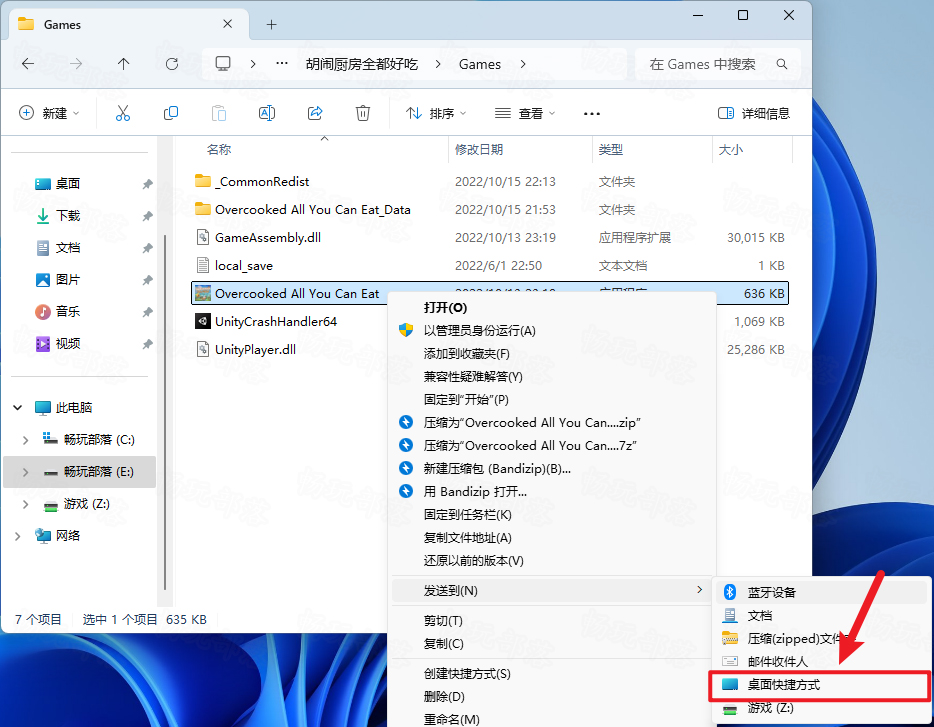Unpin Downloads using its pin icon
934x727 pixels.
pyautogui.click(x=147, y=216)
